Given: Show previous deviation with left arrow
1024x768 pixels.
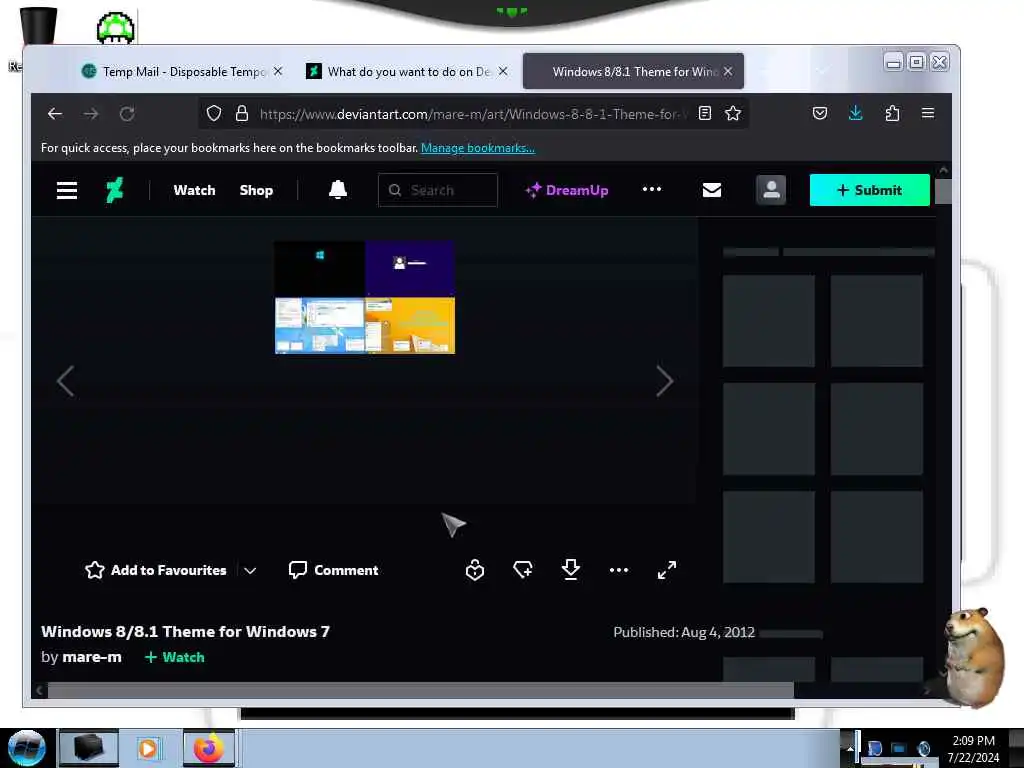Looking at the screenshot, I should (65, 381).
